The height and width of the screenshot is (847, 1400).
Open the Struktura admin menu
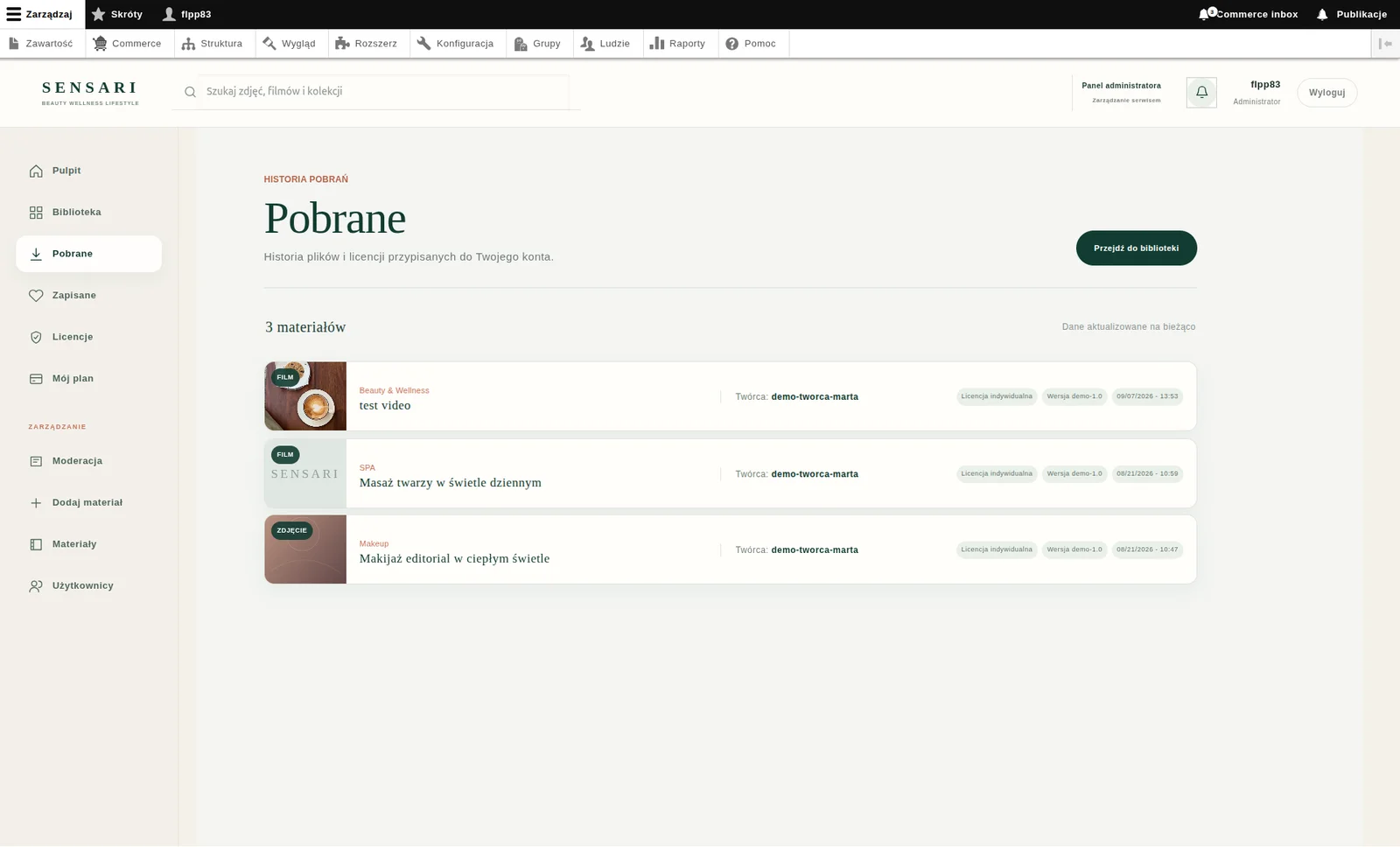[x=213, y=44]
